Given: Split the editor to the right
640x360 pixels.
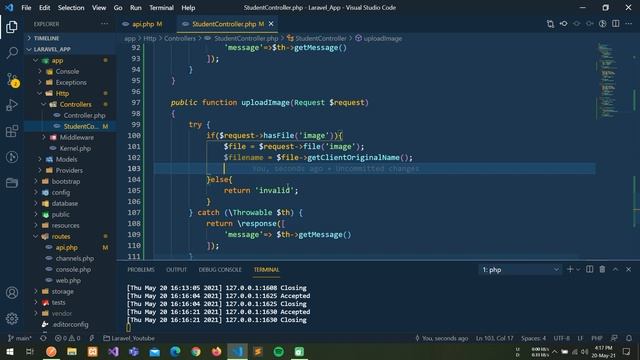Looking at the screenshot, I should point(616,24).
